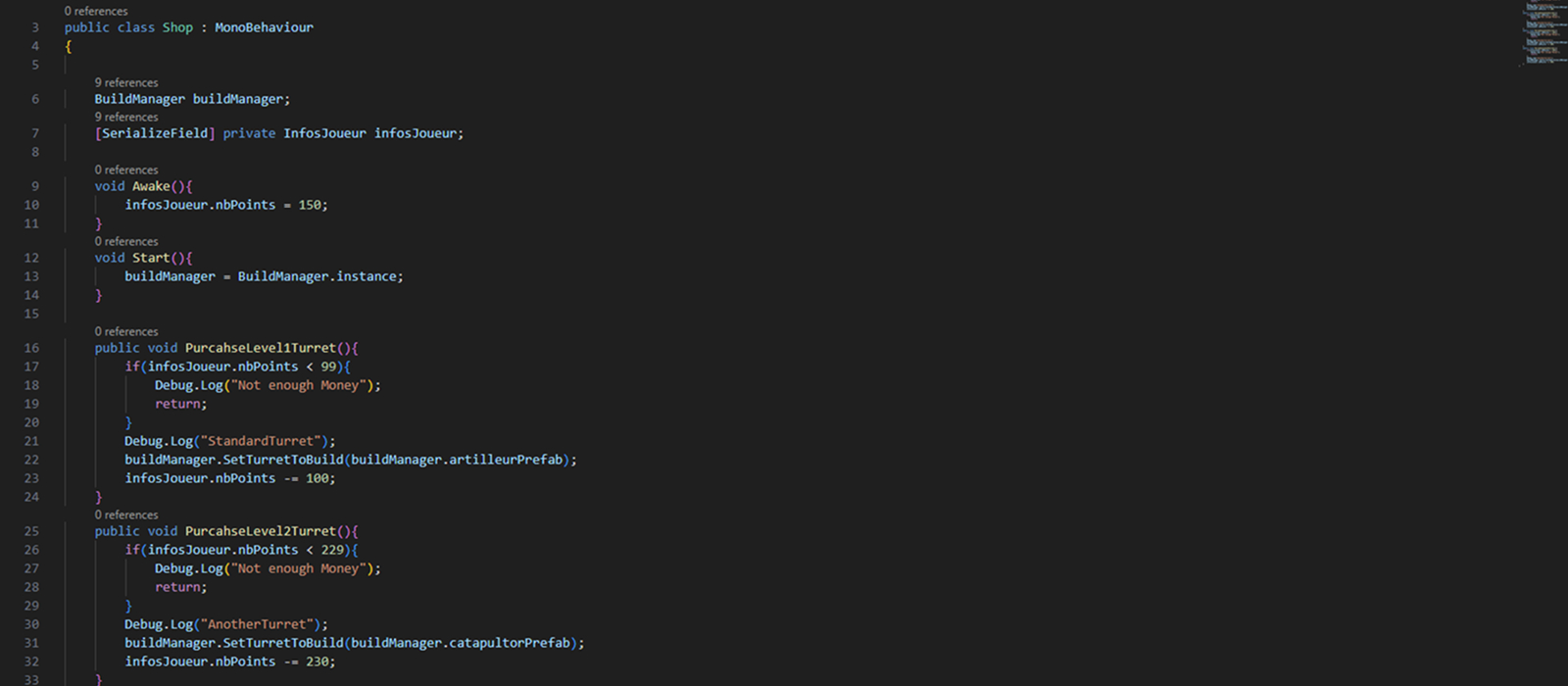
Task: Click the references CodeLens above PurcahseLevel2Turret
Action: point(126,514)
